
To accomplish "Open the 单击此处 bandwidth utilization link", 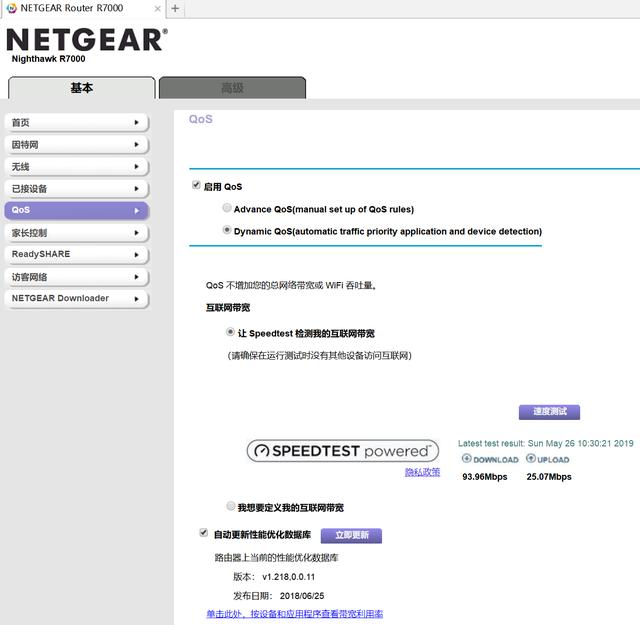I will (295, 614).
